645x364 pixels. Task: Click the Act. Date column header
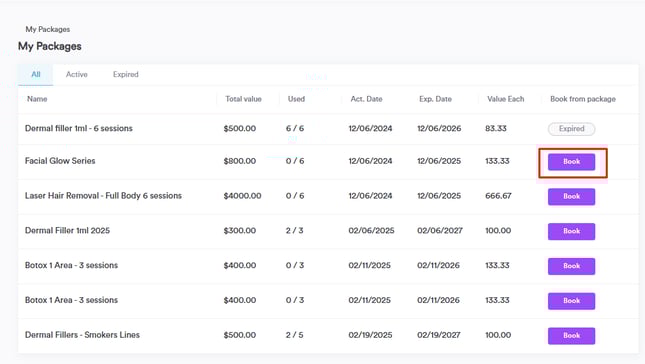[x=366, y=99]
